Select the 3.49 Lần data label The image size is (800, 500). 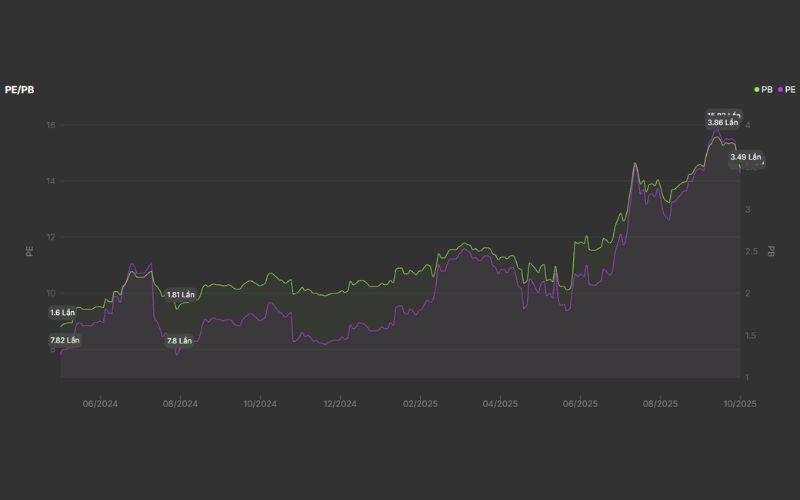[x=745, y=157]
